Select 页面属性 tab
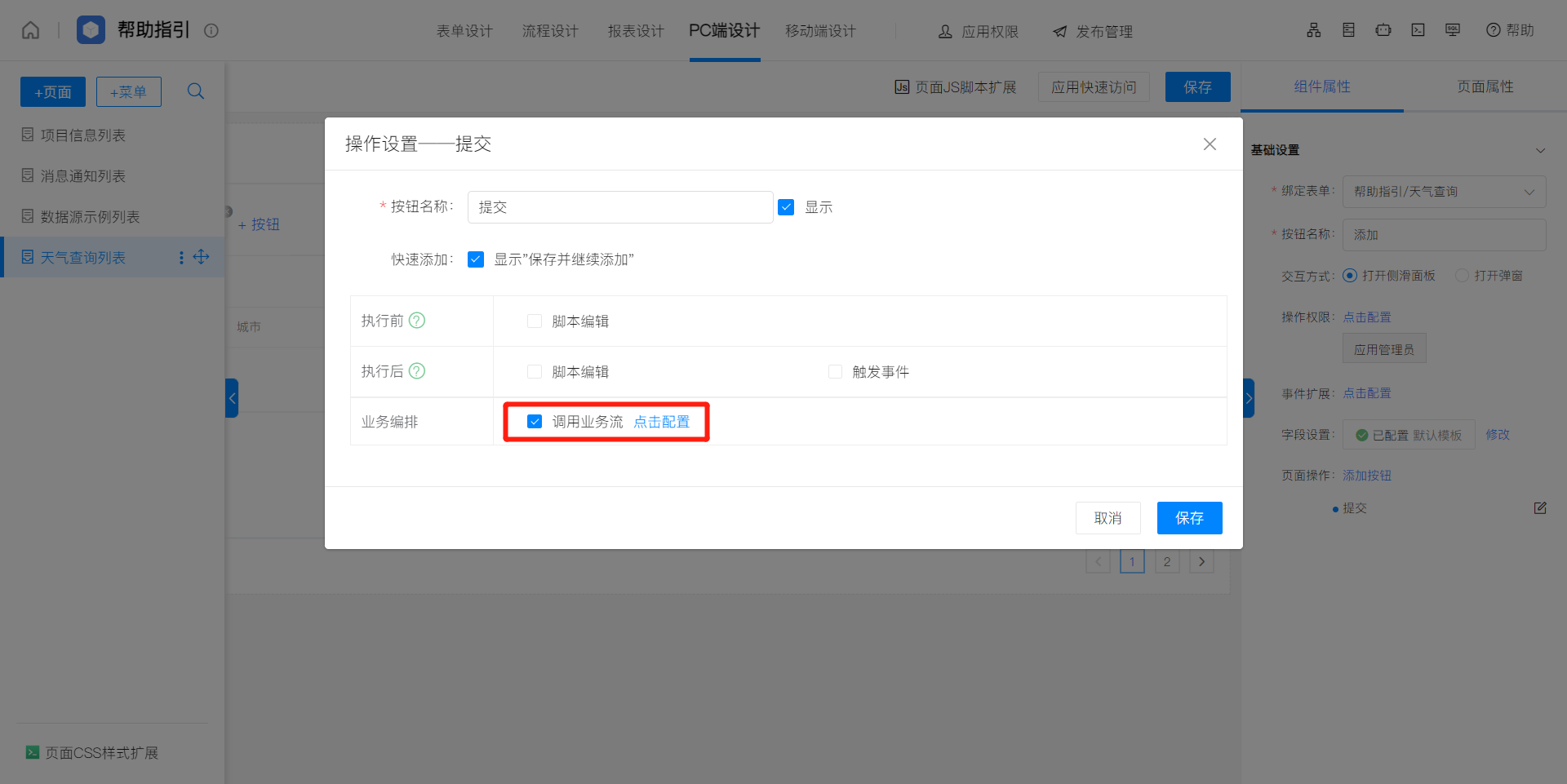 pos(1485,86)
